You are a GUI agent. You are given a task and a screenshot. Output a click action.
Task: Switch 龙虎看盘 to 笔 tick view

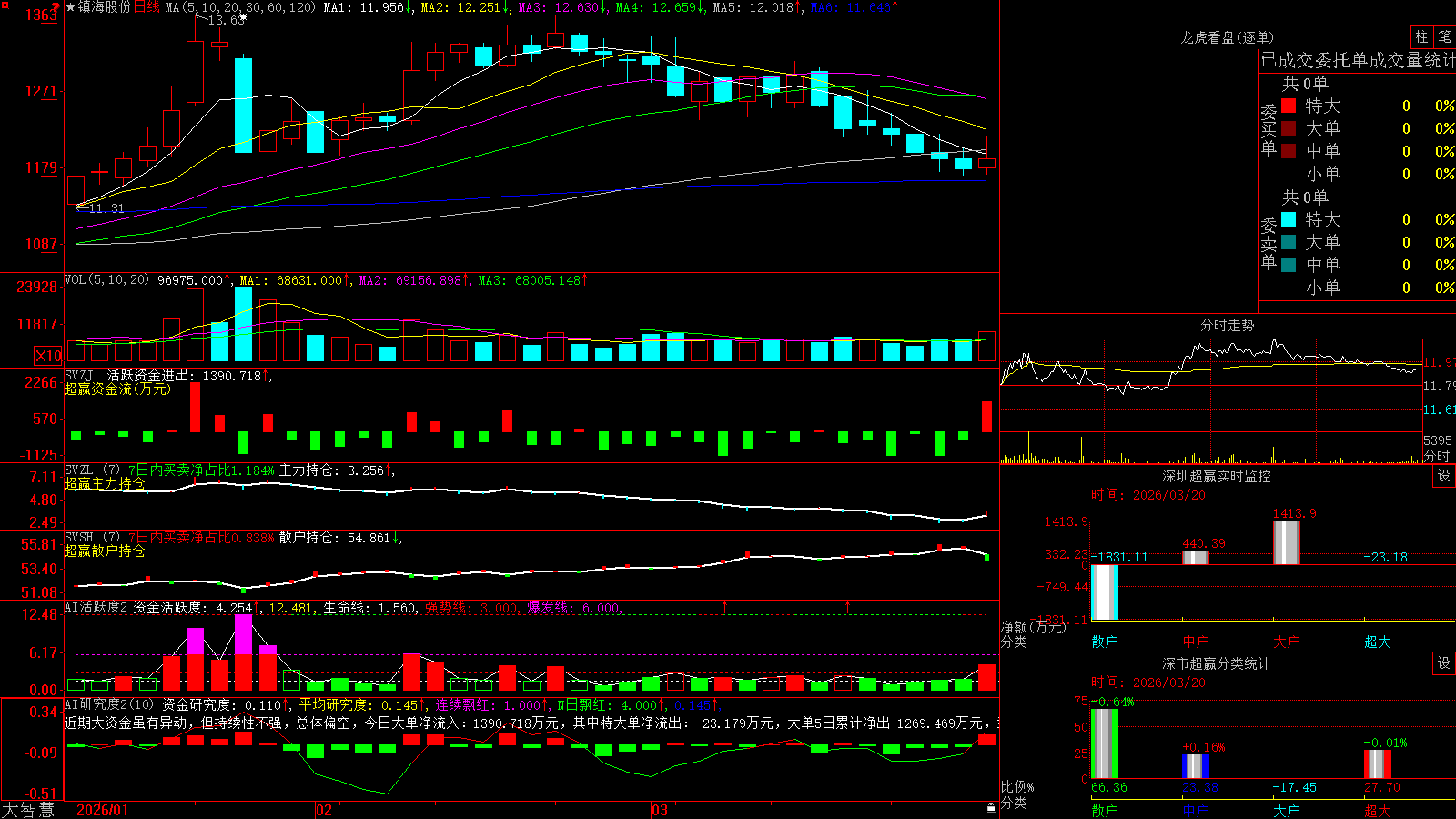click(x=1445, y=37)
